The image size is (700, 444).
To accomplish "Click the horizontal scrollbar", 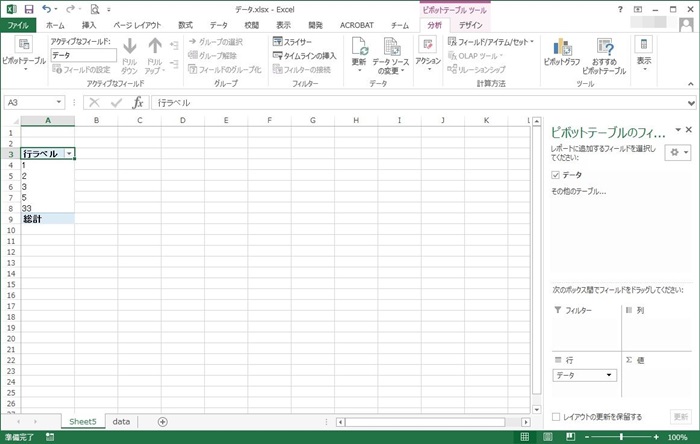I will pos(425,422).
